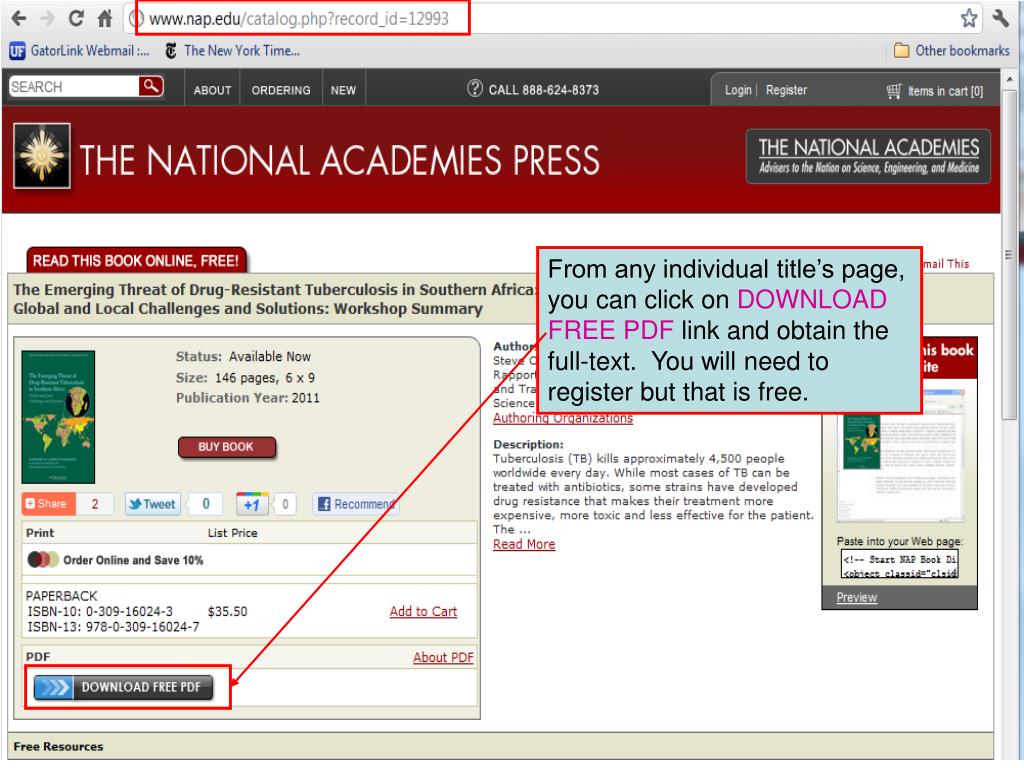Click the ISBN-13: 978-0-309-16024-7 text
This screenshot has height=768, width=1024.
click(x=114, y=627)
